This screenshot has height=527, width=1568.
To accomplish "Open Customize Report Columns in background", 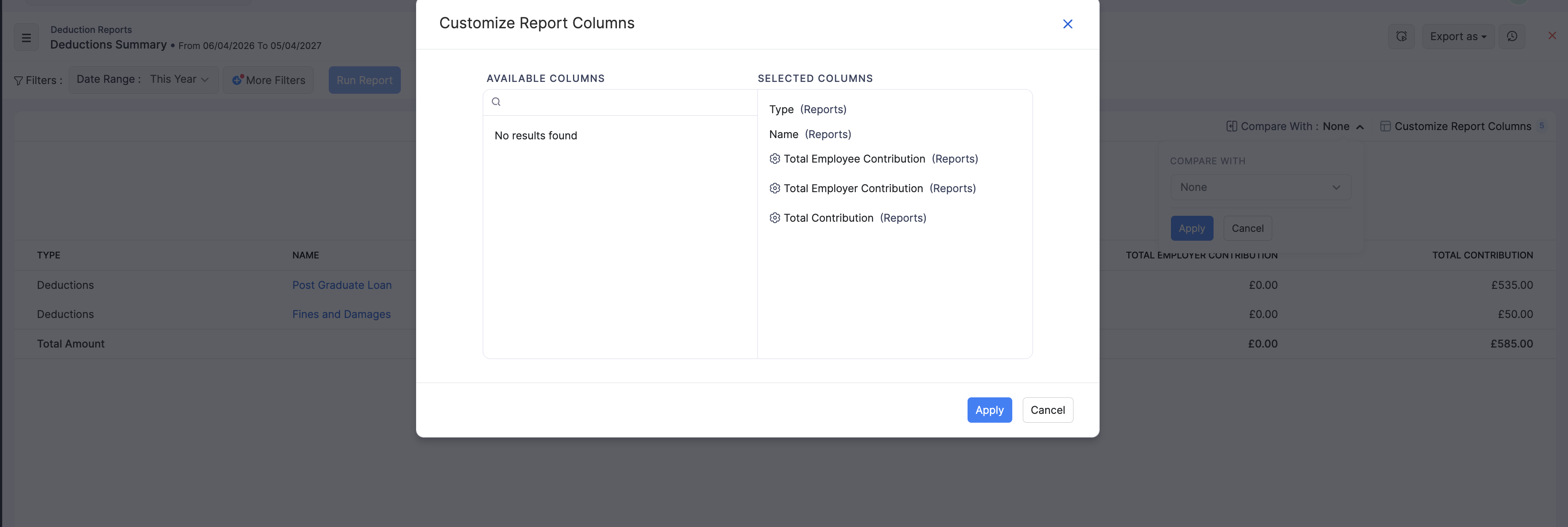I will pos(1462,126).
